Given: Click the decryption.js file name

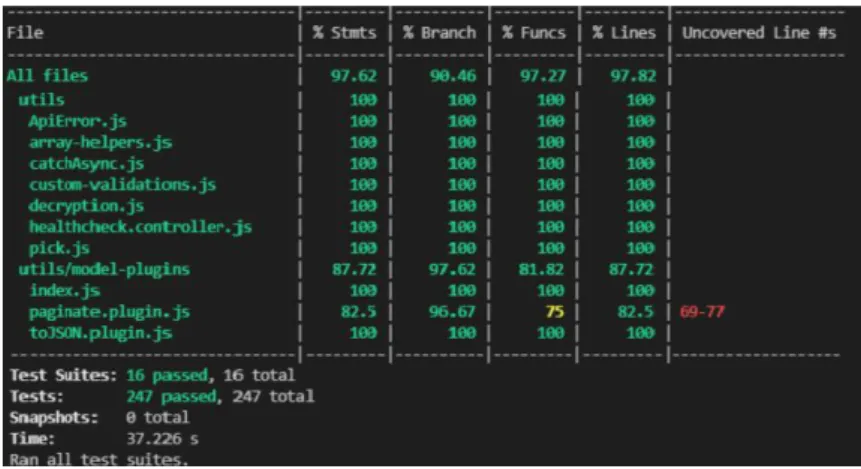Looking at the screenshot, I should click(86, 206).
